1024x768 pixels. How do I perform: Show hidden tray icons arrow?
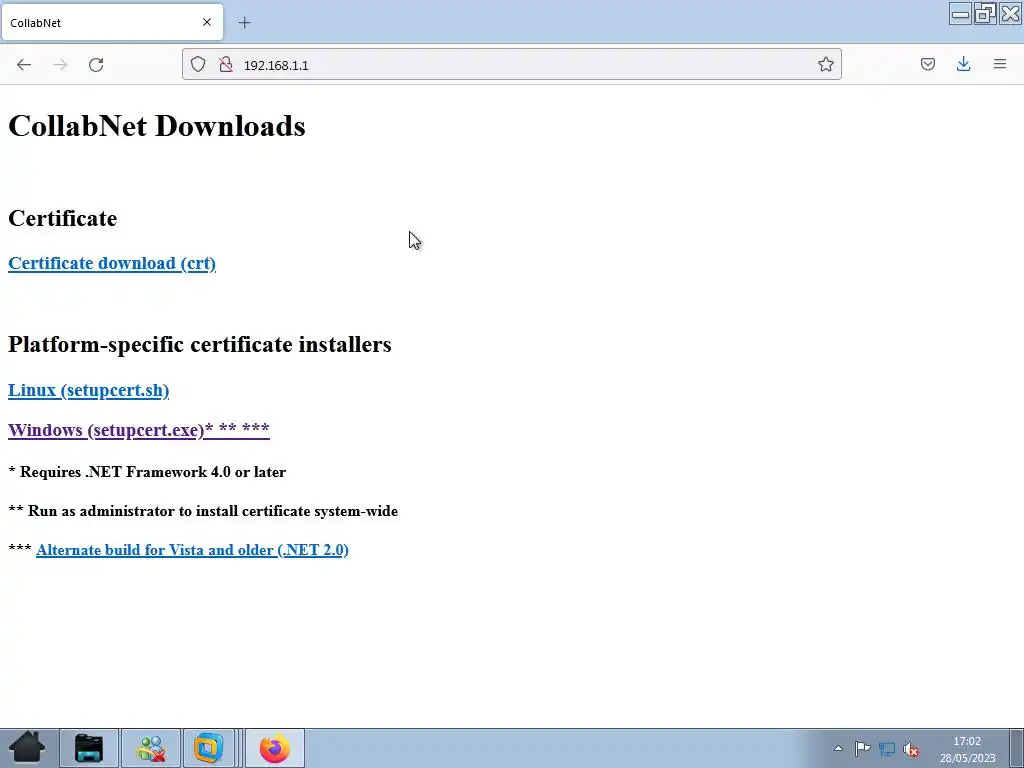tap(839, 748)
